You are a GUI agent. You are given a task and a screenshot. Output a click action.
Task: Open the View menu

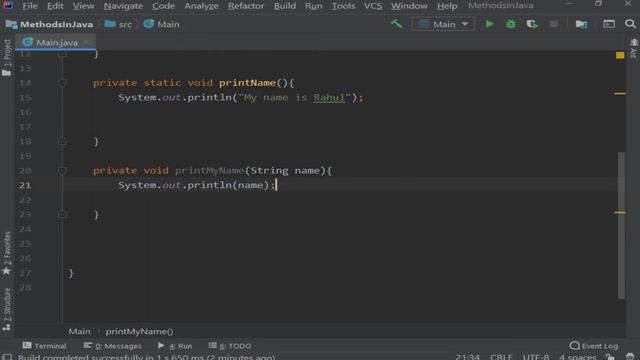pyautogui.click(x=83, y=6)
